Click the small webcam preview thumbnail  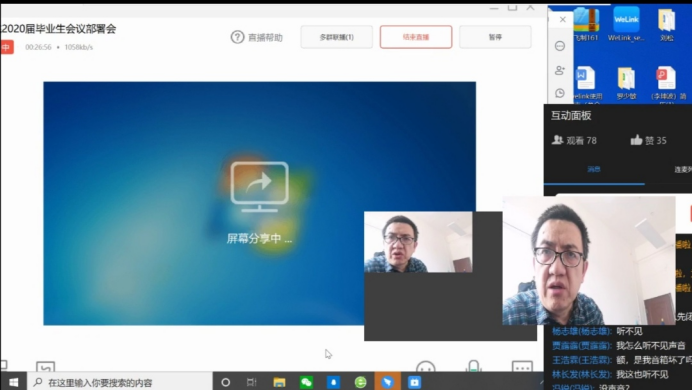pyautogui.click(x=418, y=242)
